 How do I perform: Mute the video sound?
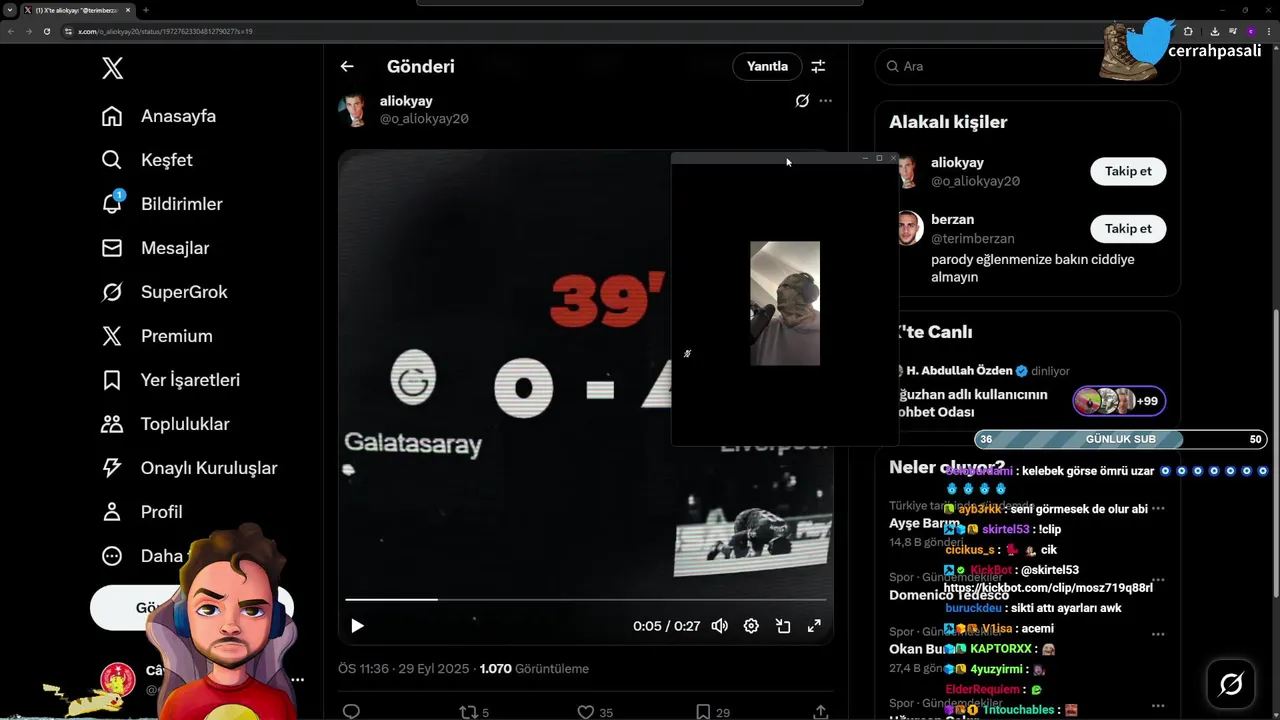[x=719, y=626]
